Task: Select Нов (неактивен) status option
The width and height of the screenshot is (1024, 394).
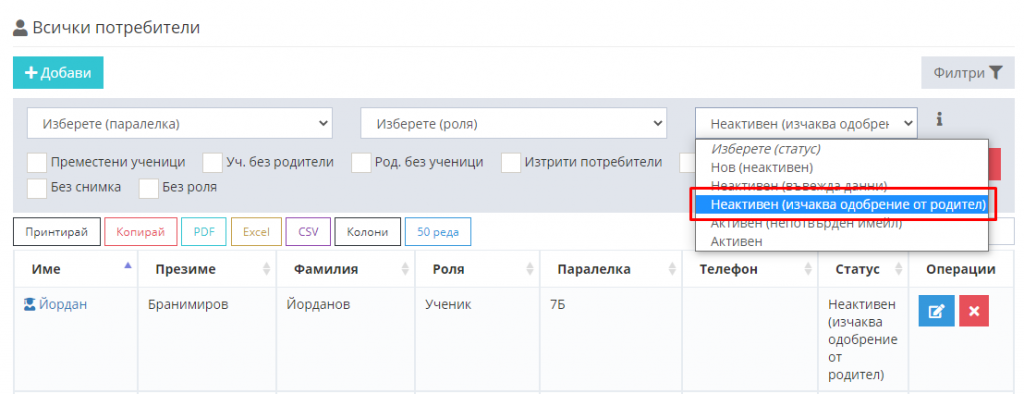Action: 762,167
